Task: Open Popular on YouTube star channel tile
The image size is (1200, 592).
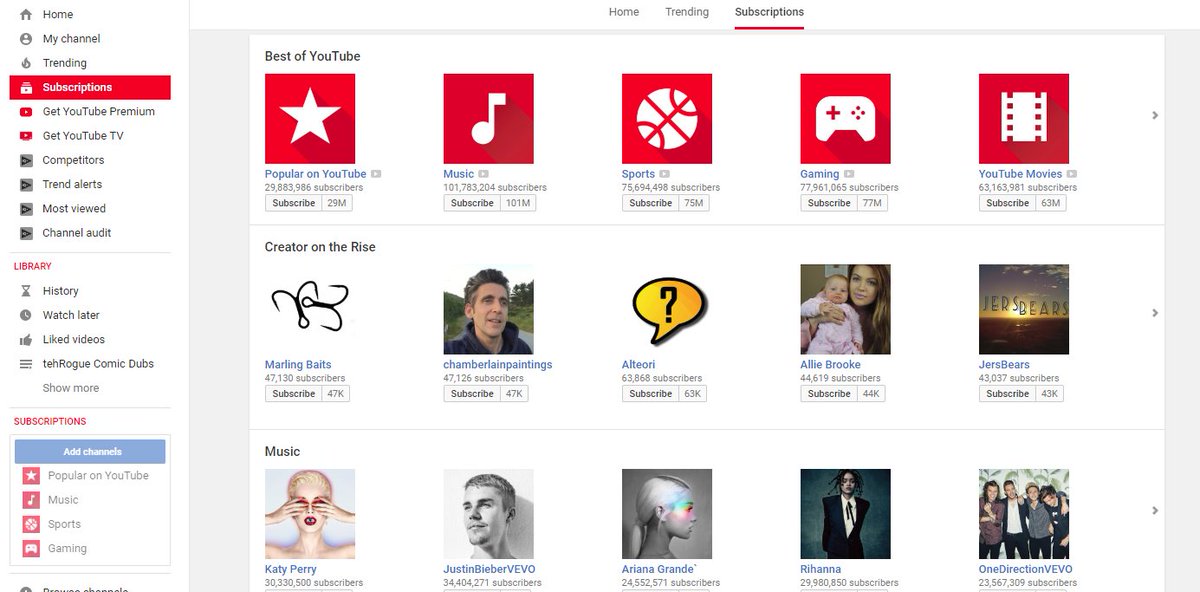Action: (310, 119)
